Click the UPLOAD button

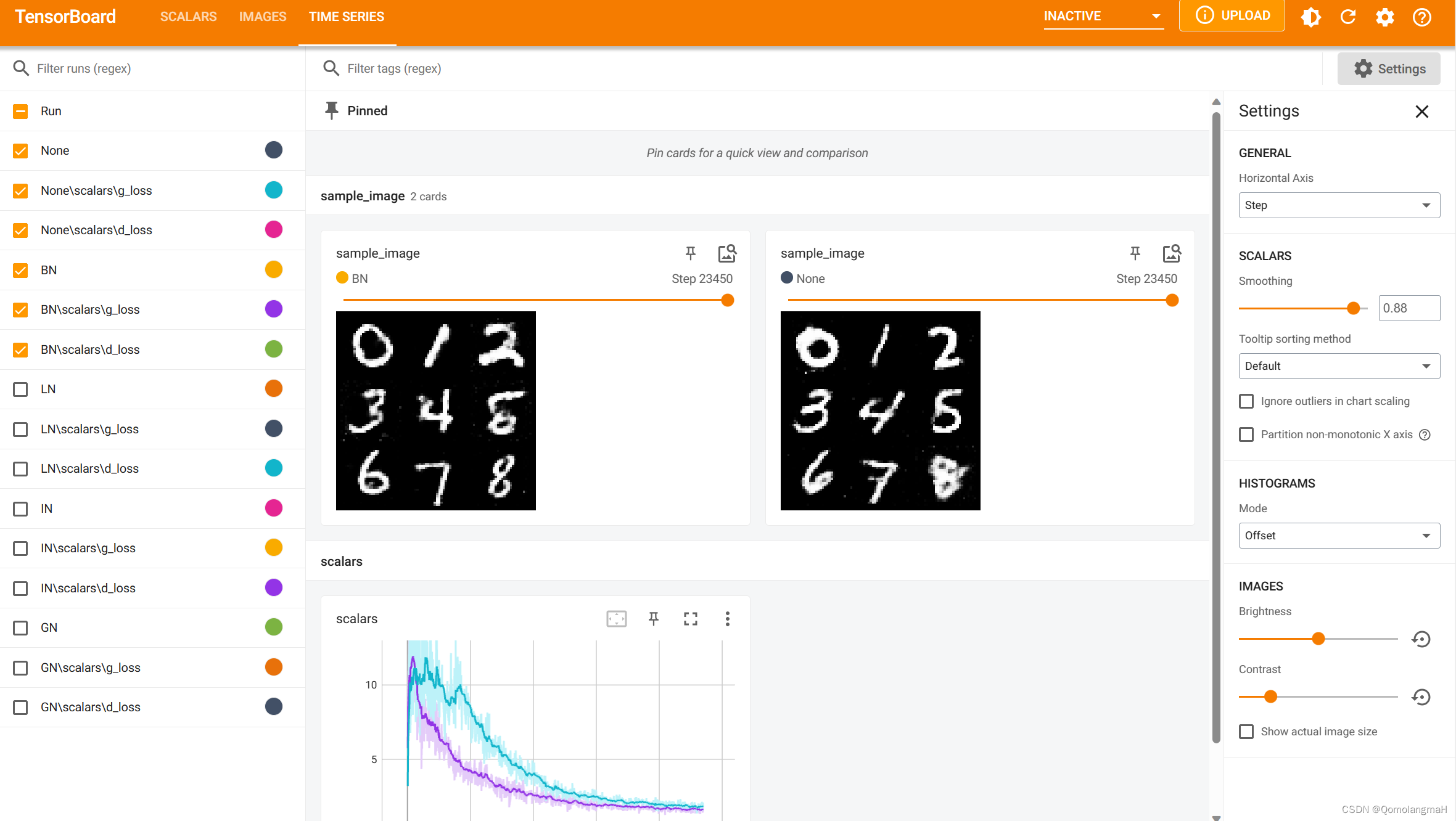tap(1232, 15)
